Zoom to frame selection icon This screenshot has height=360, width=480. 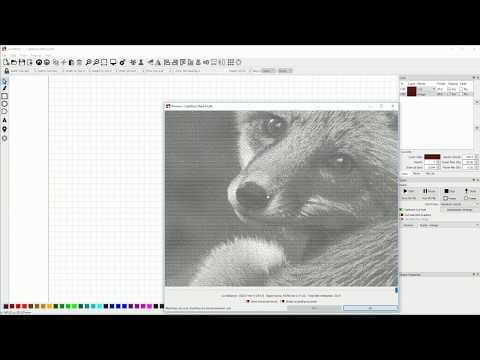(104, 62)
